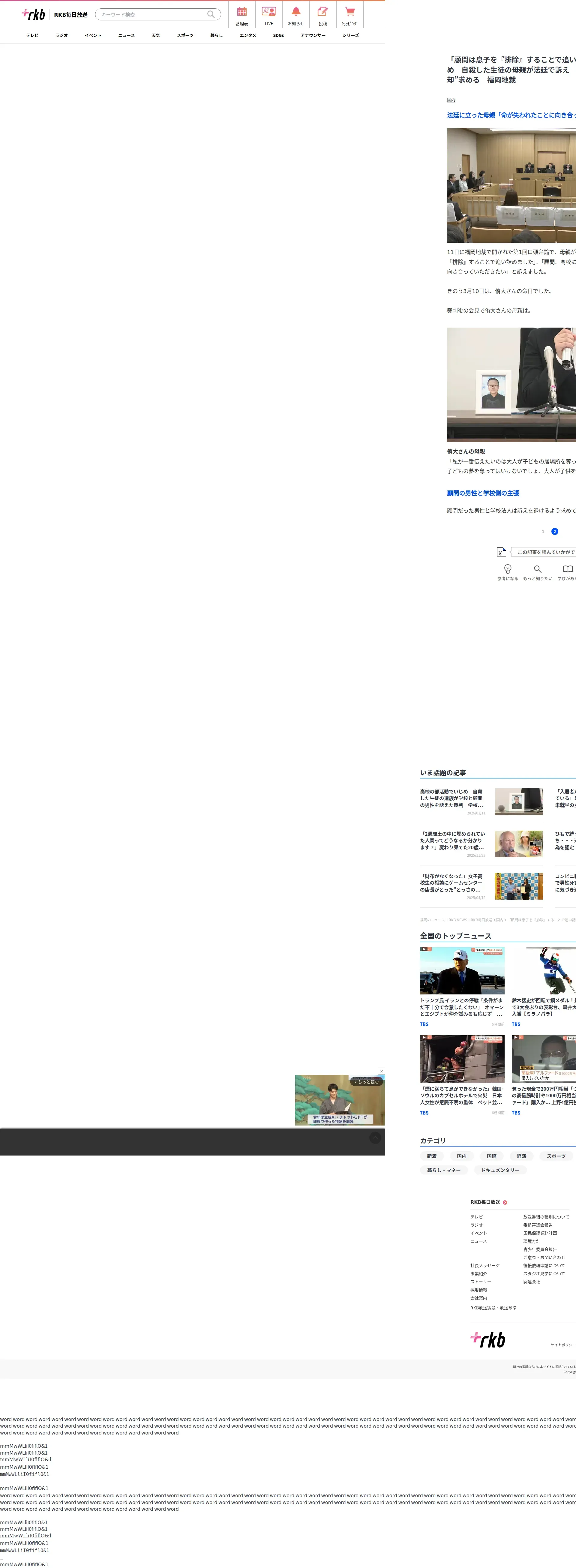Click the search magnifier in keyword box
The height and width of the screenshot is (1568, 576).
211,15
